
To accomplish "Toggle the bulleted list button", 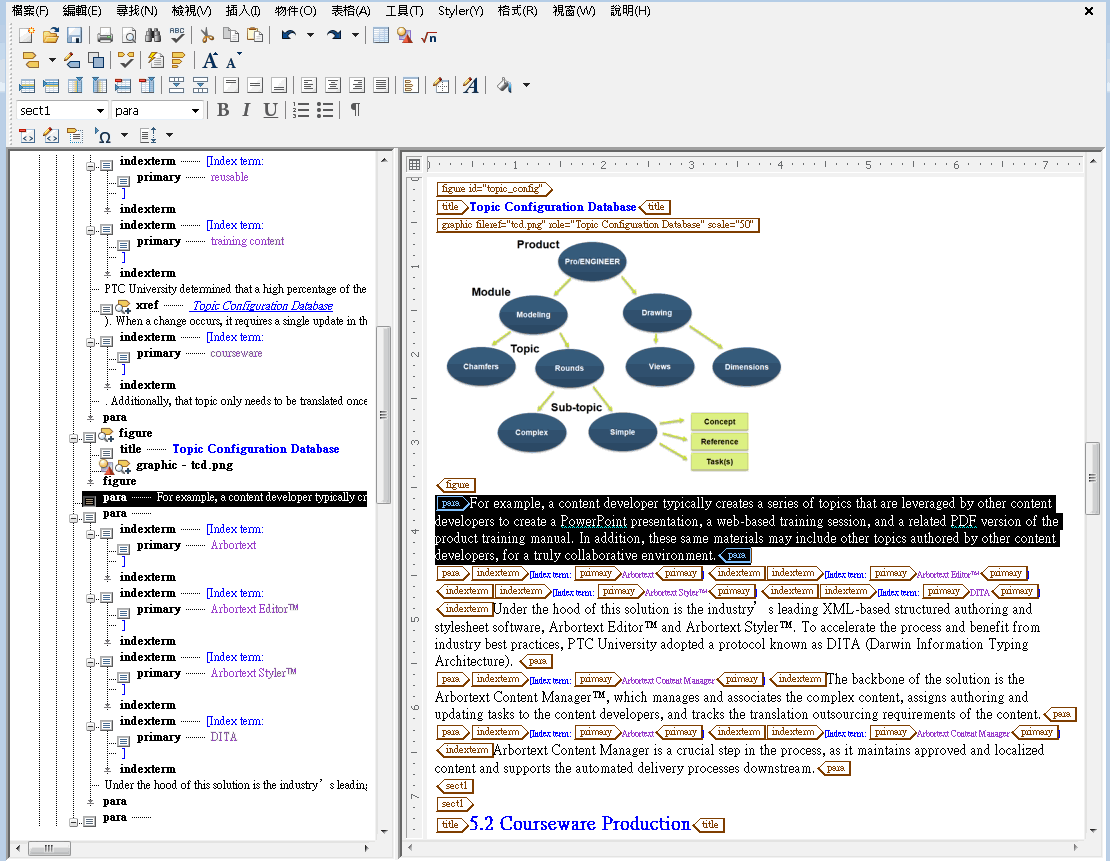I will click(325, 110).
